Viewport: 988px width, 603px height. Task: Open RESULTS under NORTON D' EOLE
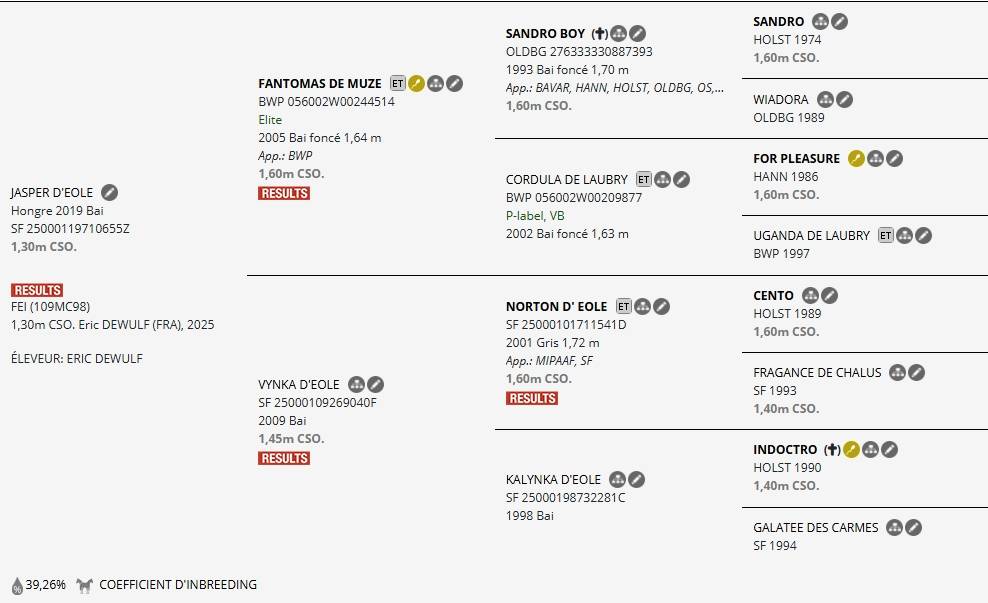click(x=532, y=398)
